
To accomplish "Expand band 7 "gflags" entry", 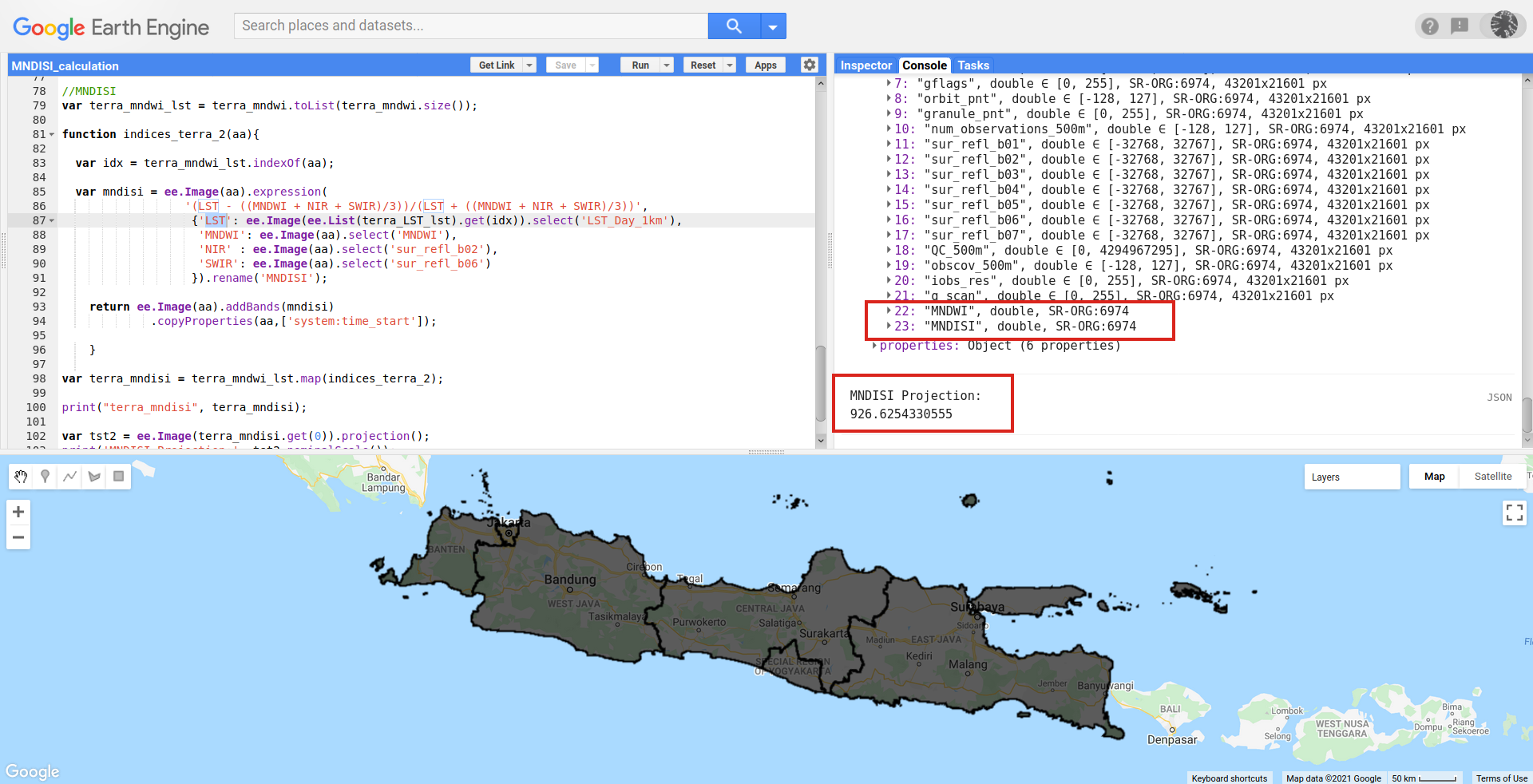I will click(889, 83).
